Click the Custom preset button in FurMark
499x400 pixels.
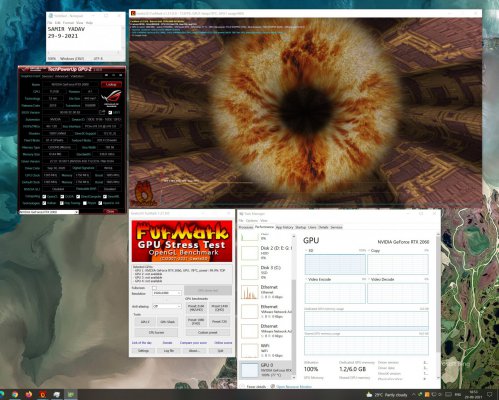tap(207, 333)
